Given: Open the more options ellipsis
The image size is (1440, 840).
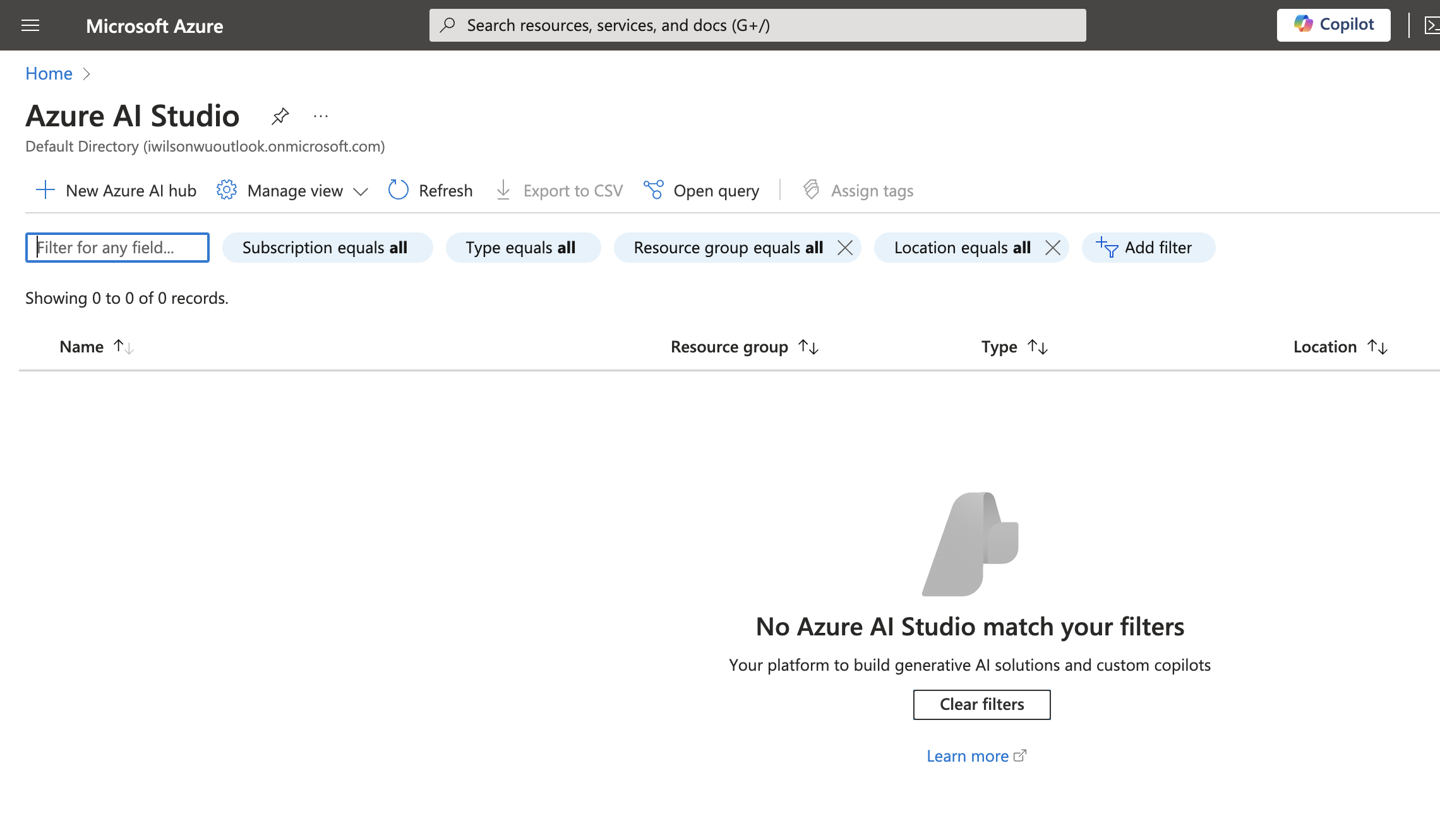Looking at the screenshot, I should 321,116.
